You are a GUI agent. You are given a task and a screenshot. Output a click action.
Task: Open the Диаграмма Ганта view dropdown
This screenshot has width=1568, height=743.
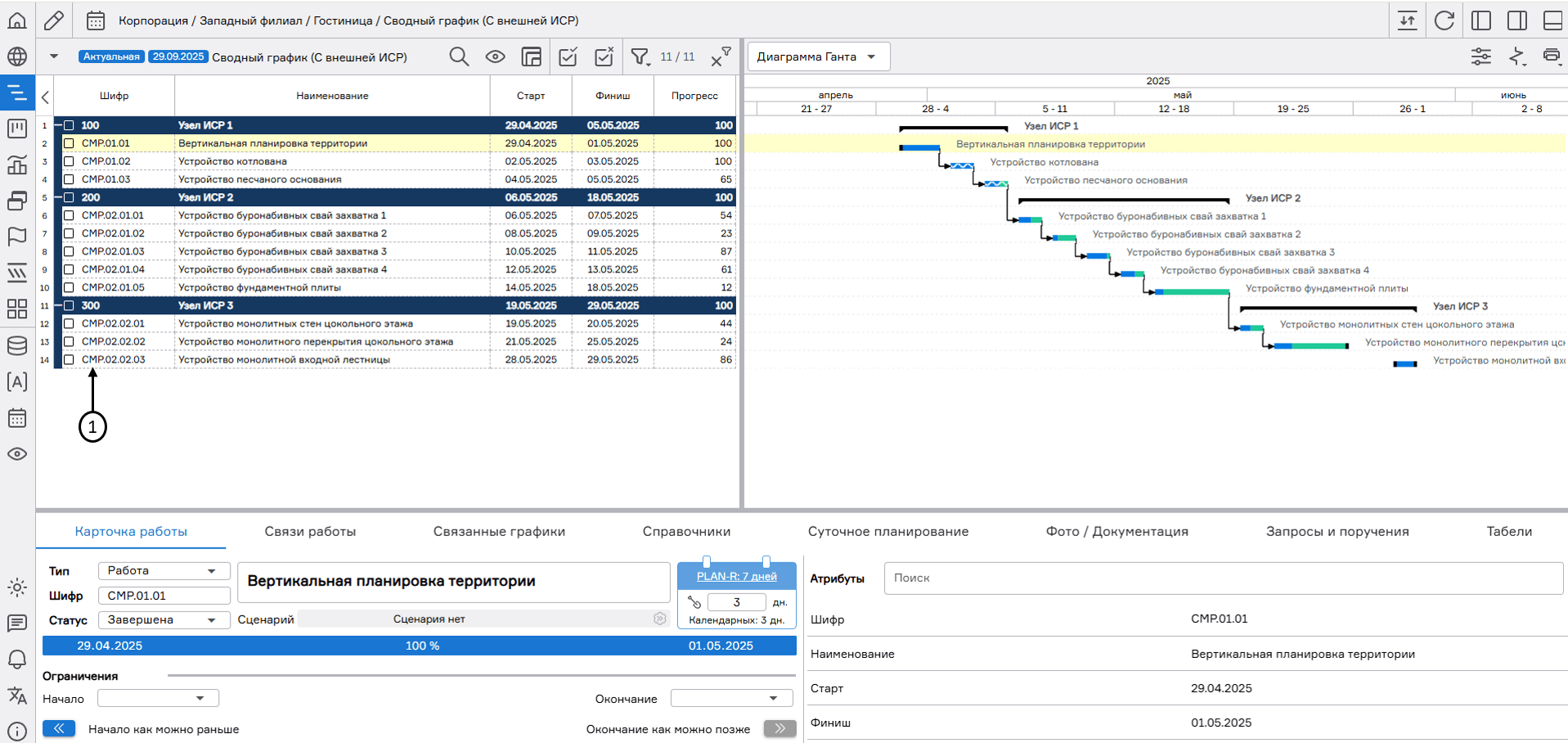pos(818,56)
